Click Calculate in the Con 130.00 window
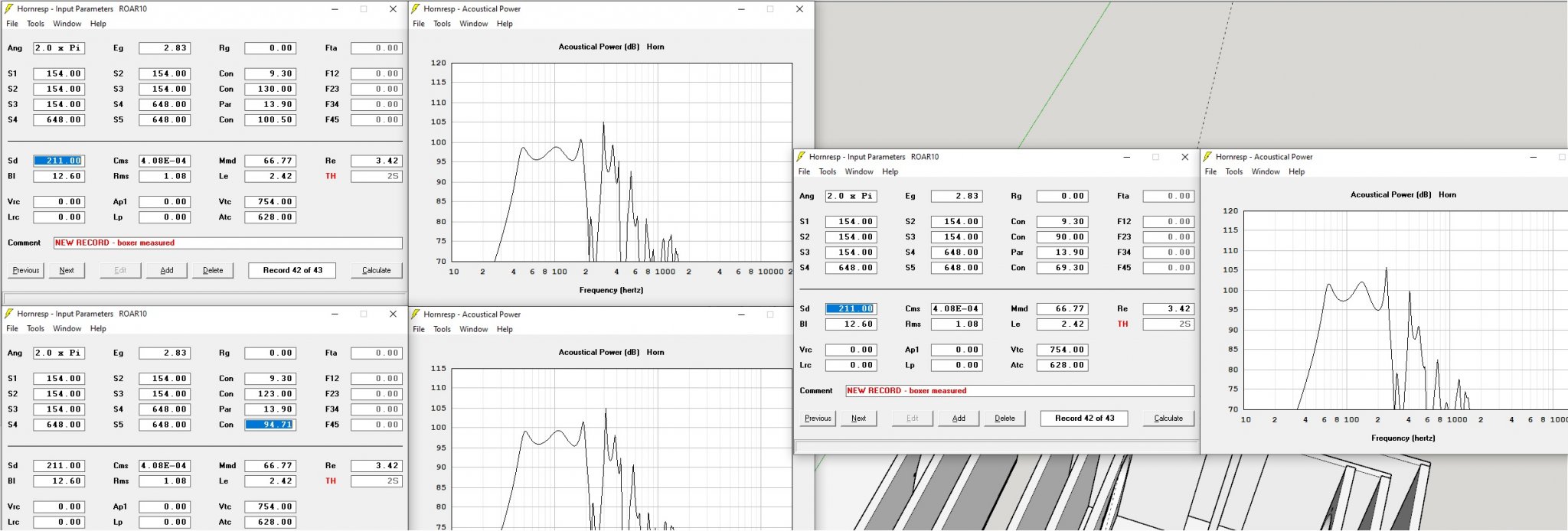Viewport: 1568px width, 531px height. [377, 270]
